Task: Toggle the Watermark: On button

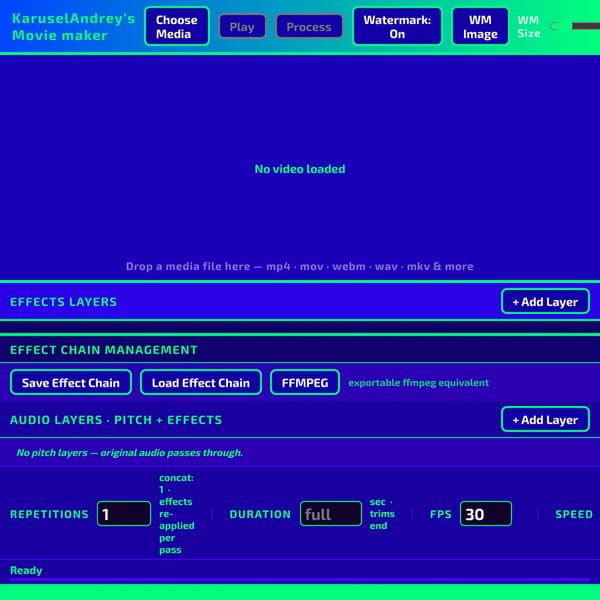Action: (x=397, y=26)
